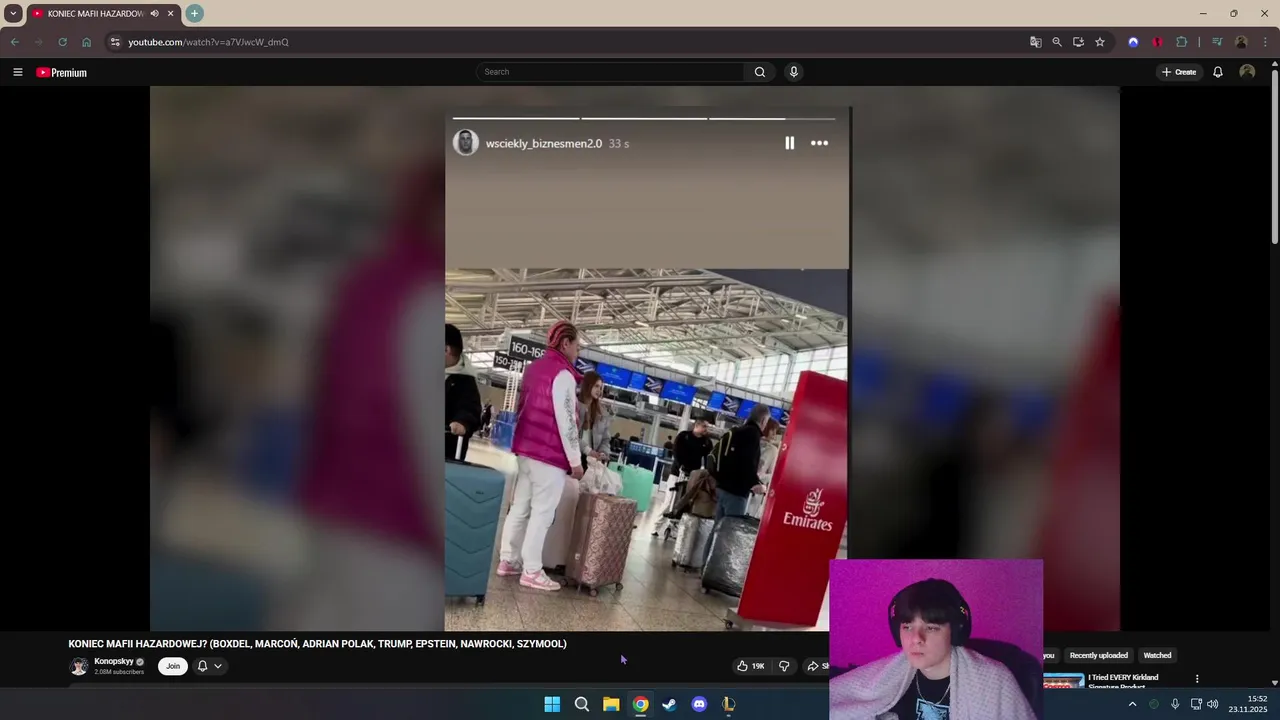Open YouTube account avatar menu

1247,72
